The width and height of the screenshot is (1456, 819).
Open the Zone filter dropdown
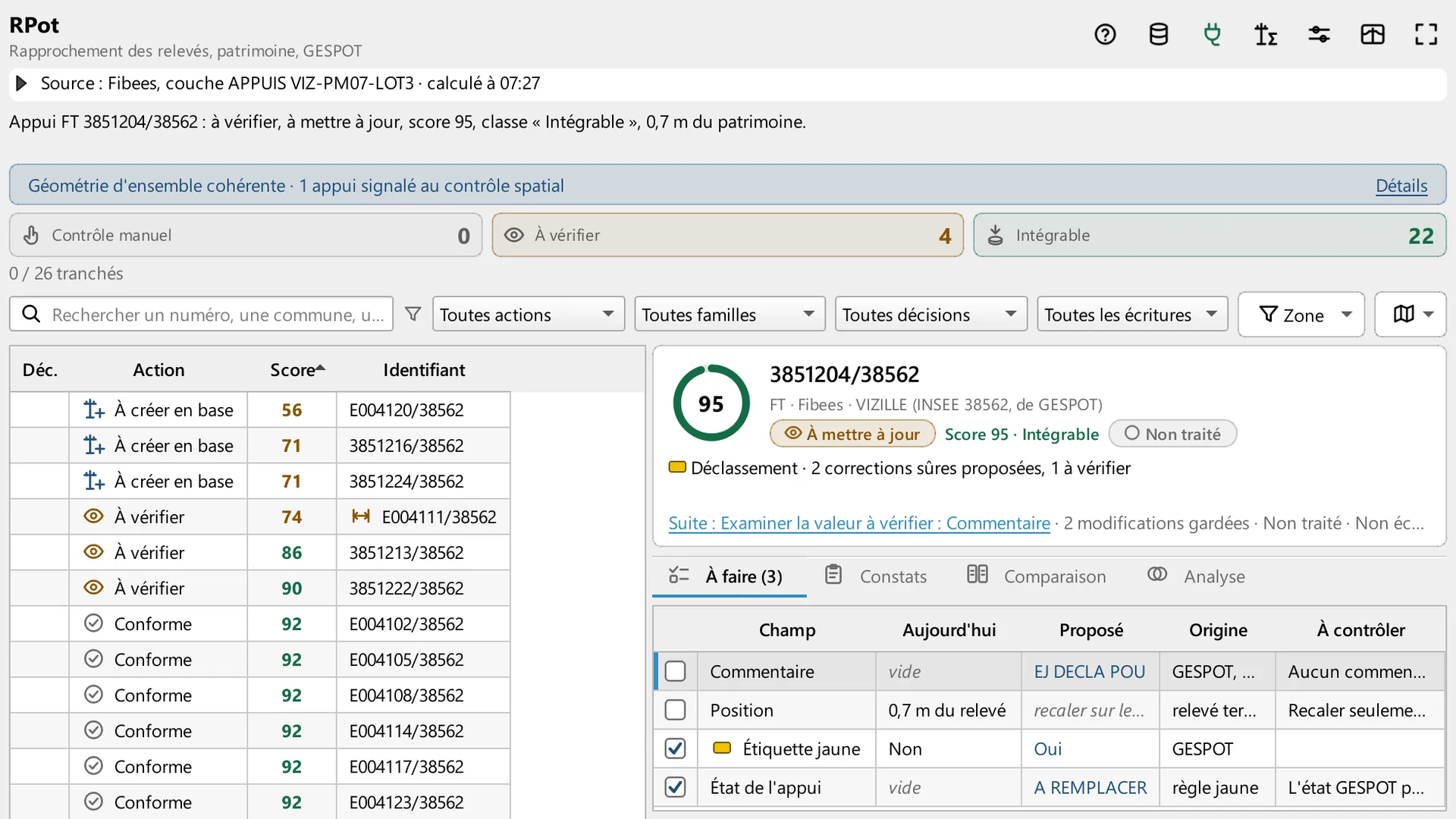[1301, 314]
